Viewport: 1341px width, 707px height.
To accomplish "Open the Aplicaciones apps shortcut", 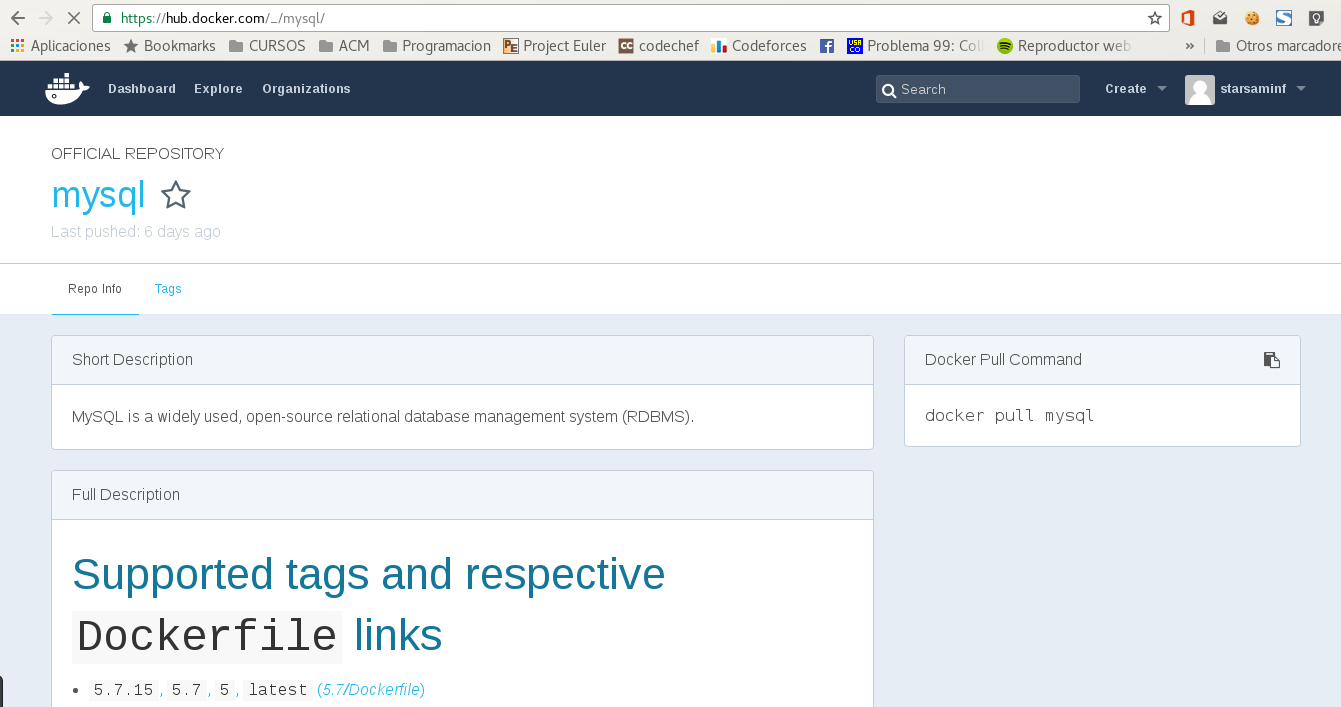I will click(61, 46).
